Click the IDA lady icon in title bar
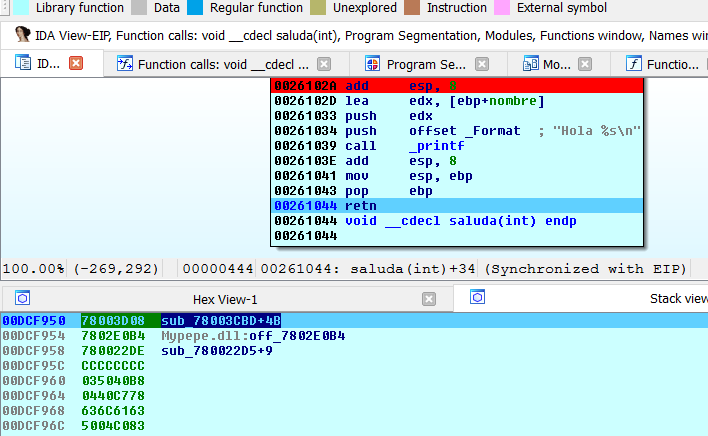 click(x=21, y=34)
